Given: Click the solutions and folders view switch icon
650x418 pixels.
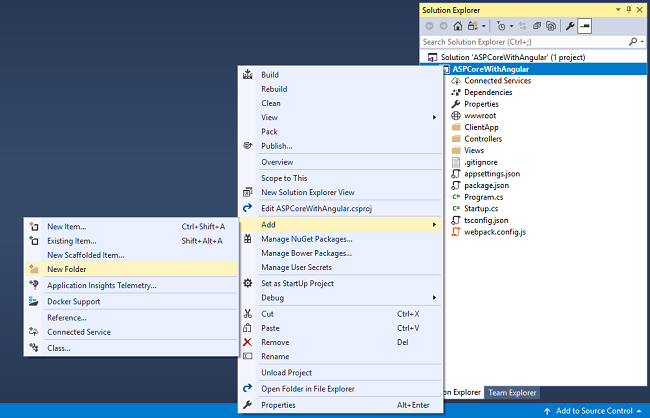Looking at the screenshot, I should (473, 26).
